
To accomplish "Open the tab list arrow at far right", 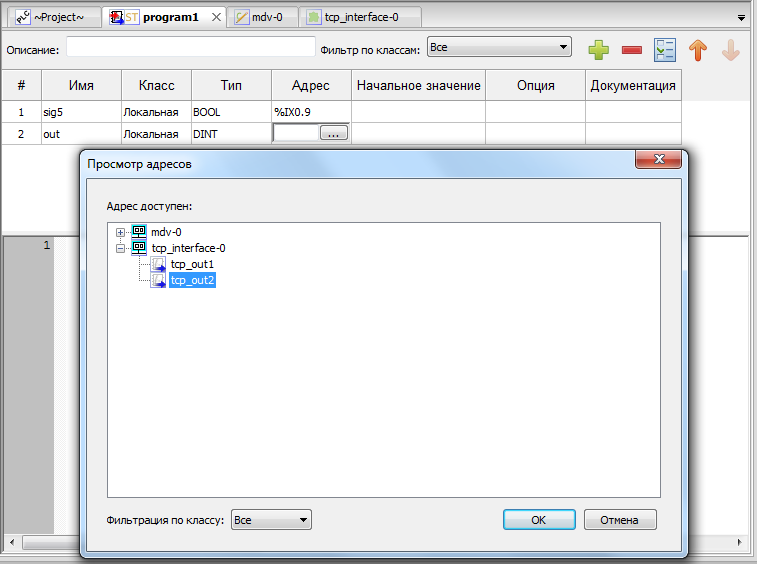I will (x=741, y=18).
